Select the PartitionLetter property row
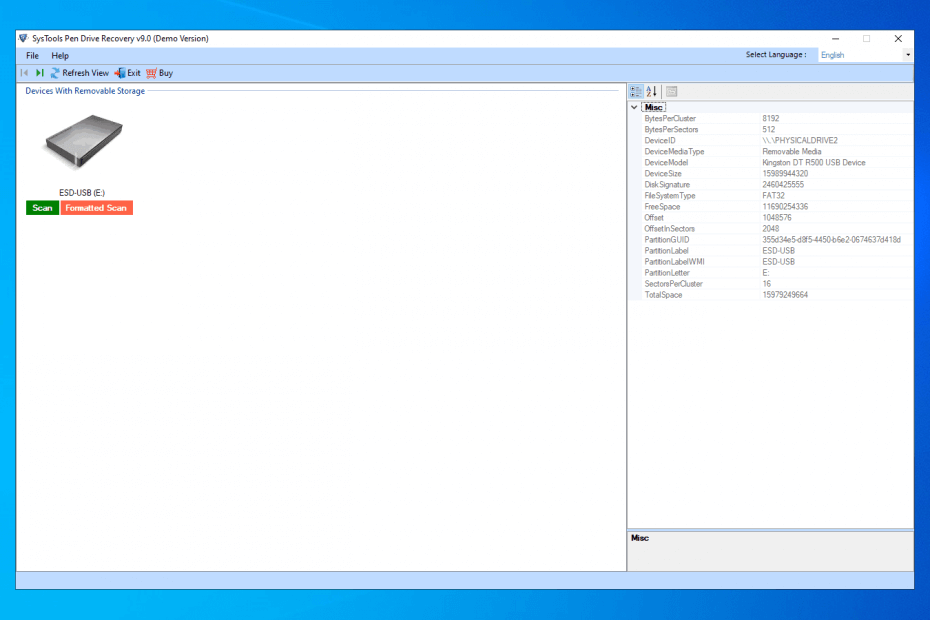The image size is (930, 620). pos(778,273)
